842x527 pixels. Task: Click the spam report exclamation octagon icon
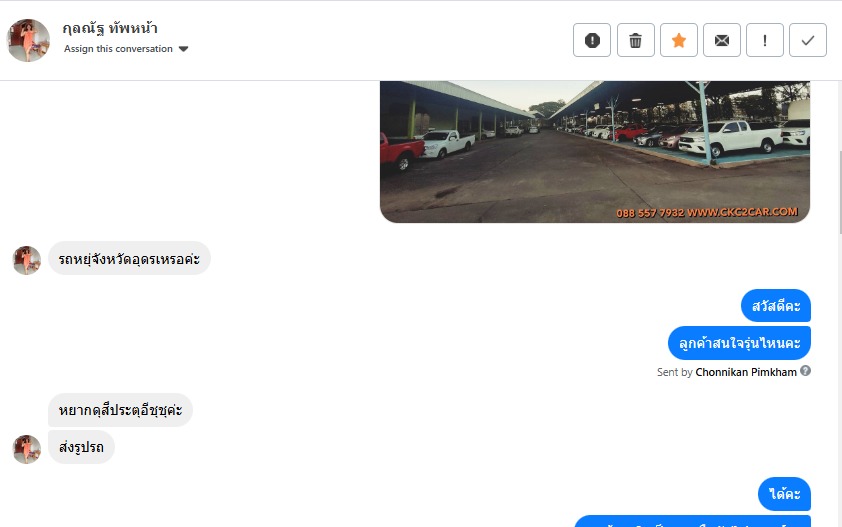pyautogui.click(x=592, y=40)
